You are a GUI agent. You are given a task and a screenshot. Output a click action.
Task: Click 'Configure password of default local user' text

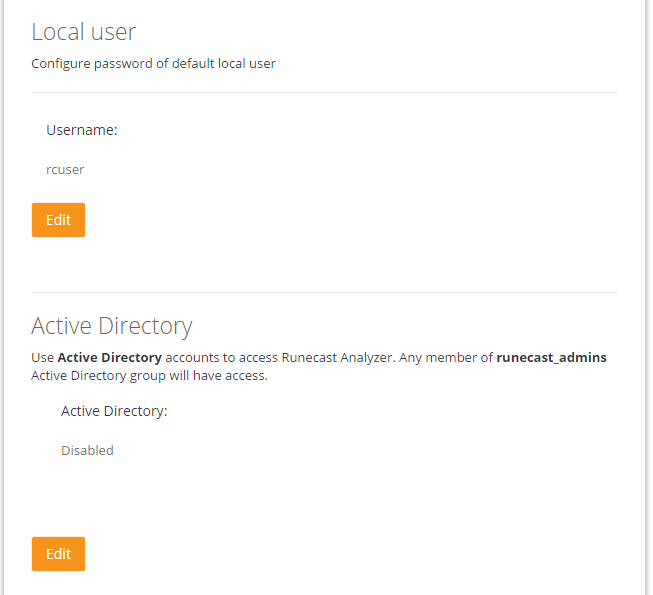(x=153, y=64)
